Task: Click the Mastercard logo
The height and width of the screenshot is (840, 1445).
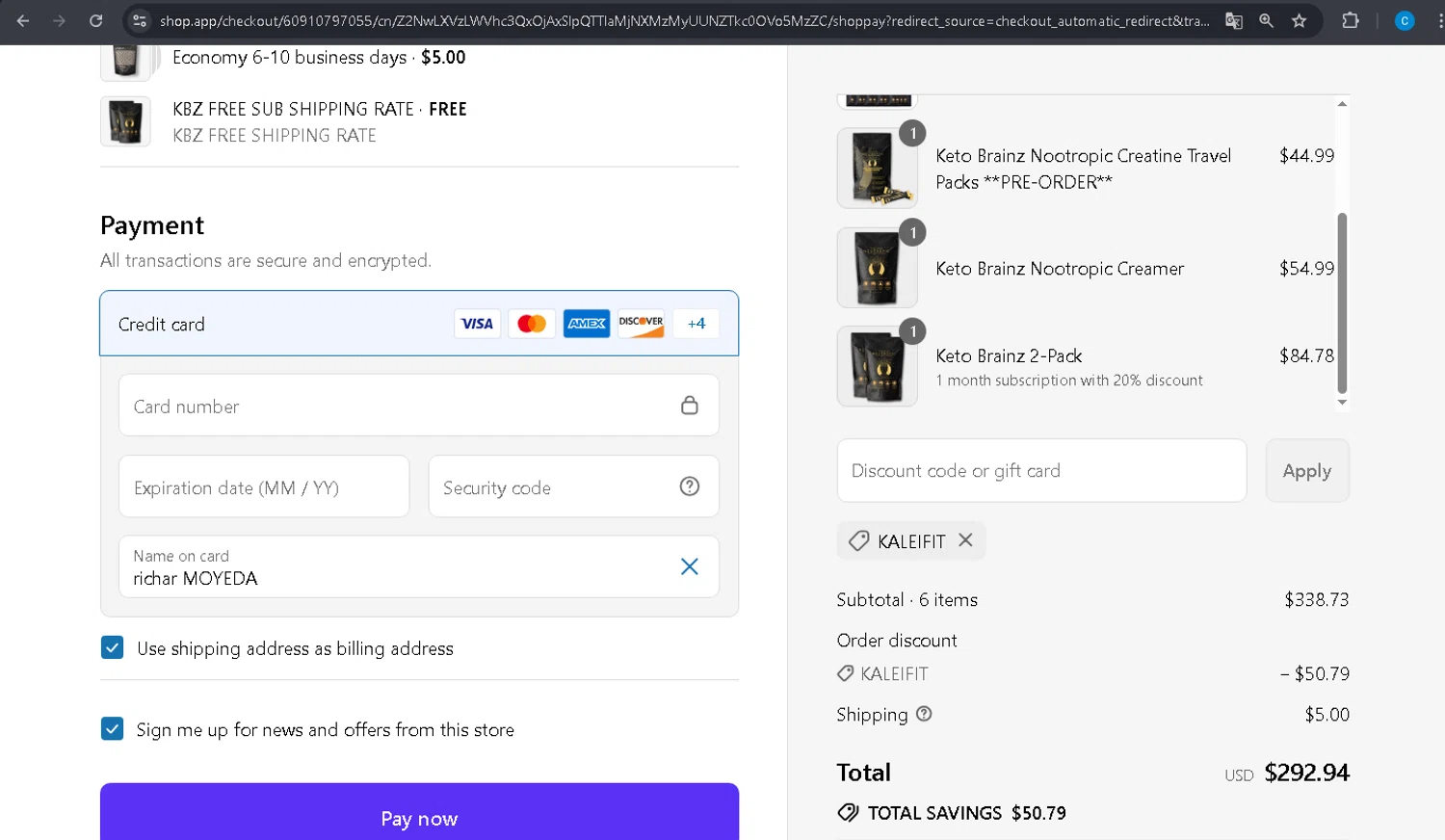Action: click(x=532, y=324)
